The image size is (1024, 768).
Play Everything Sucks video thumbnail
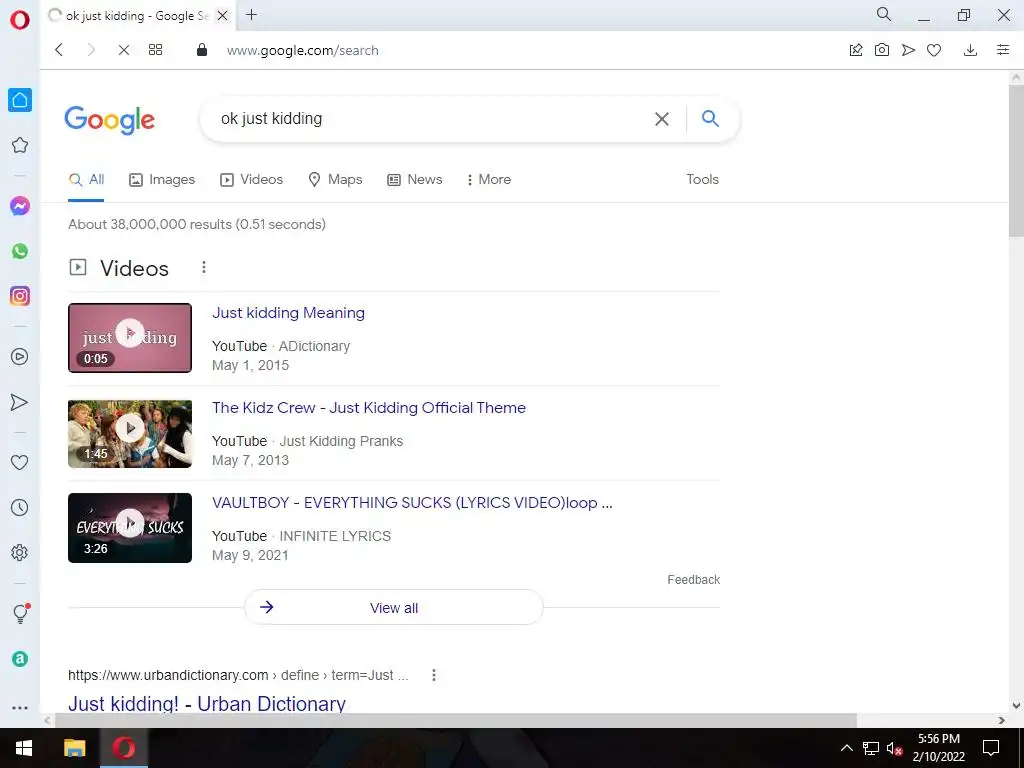coord(130,528)
